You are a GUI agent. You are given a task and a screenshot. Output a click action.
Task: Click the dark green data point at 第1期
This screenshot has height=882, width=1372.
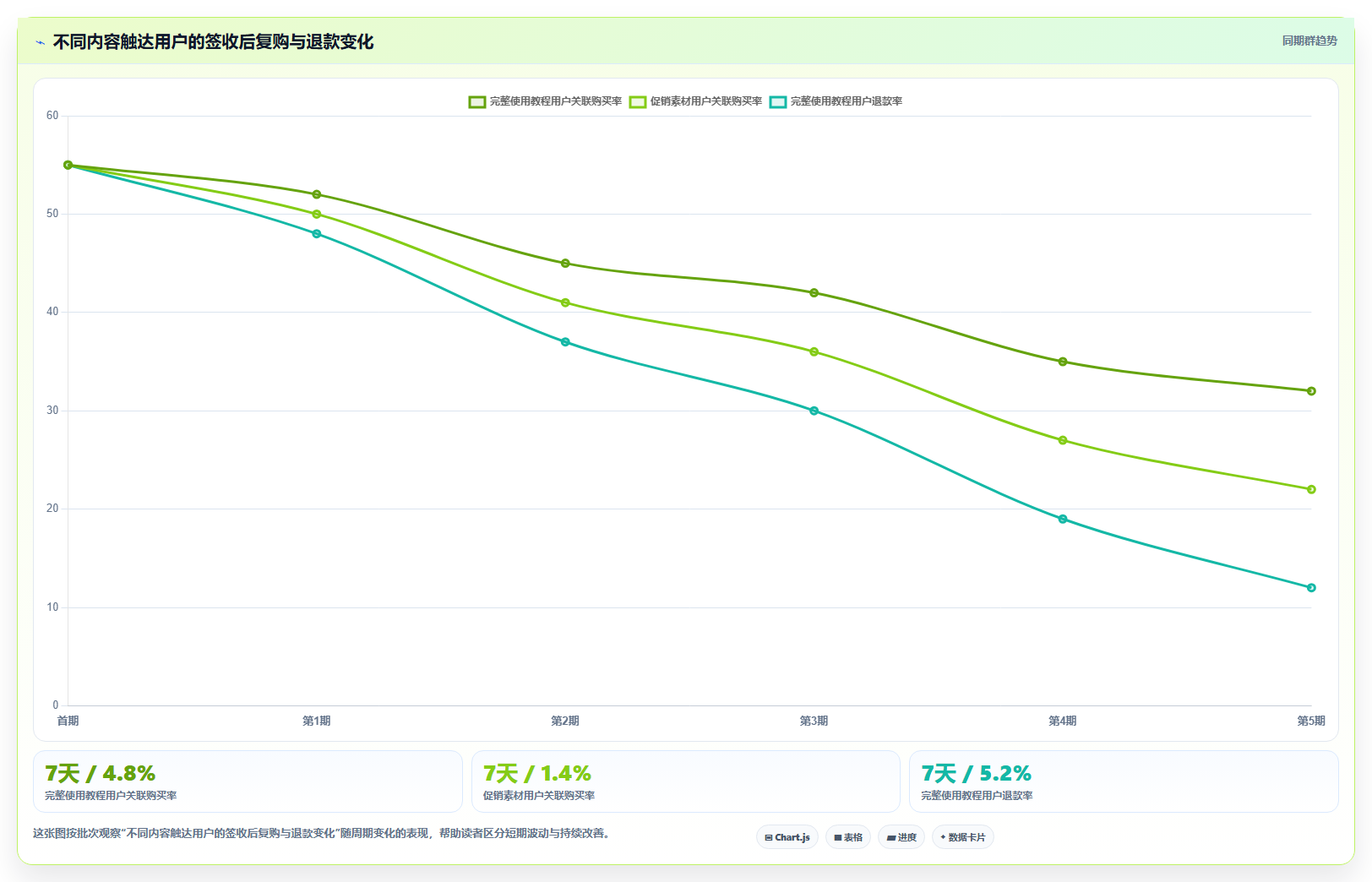(317, 194)
